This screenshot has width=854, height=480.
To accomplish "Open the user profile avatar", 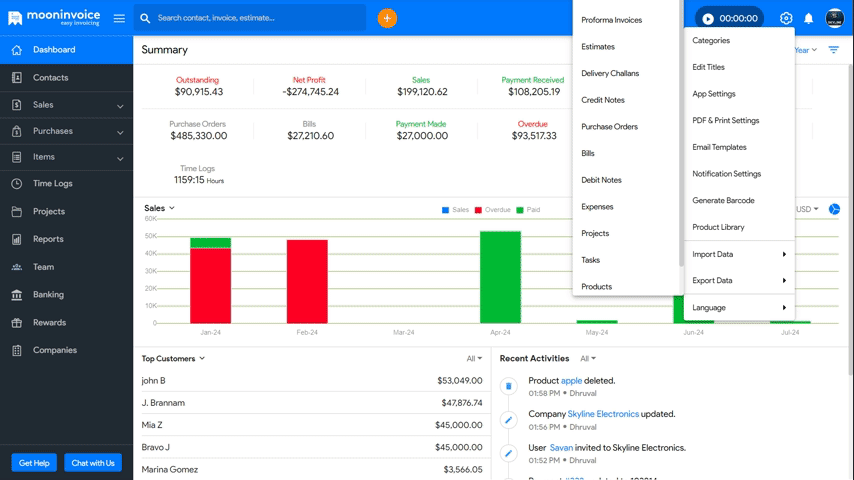I will pos(834,18).
